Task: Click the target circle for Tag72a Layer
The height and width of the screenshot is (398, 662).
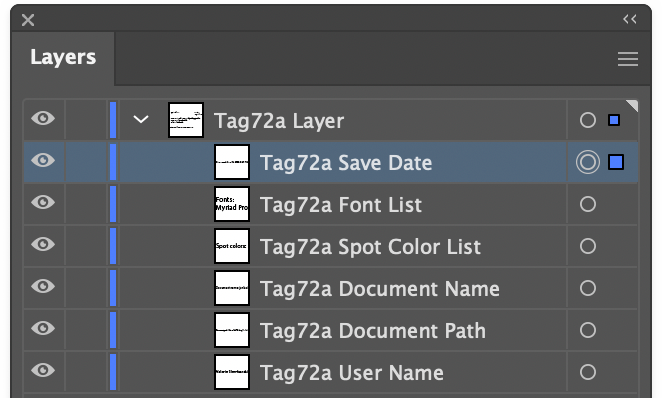Action: tap(588, 120)
